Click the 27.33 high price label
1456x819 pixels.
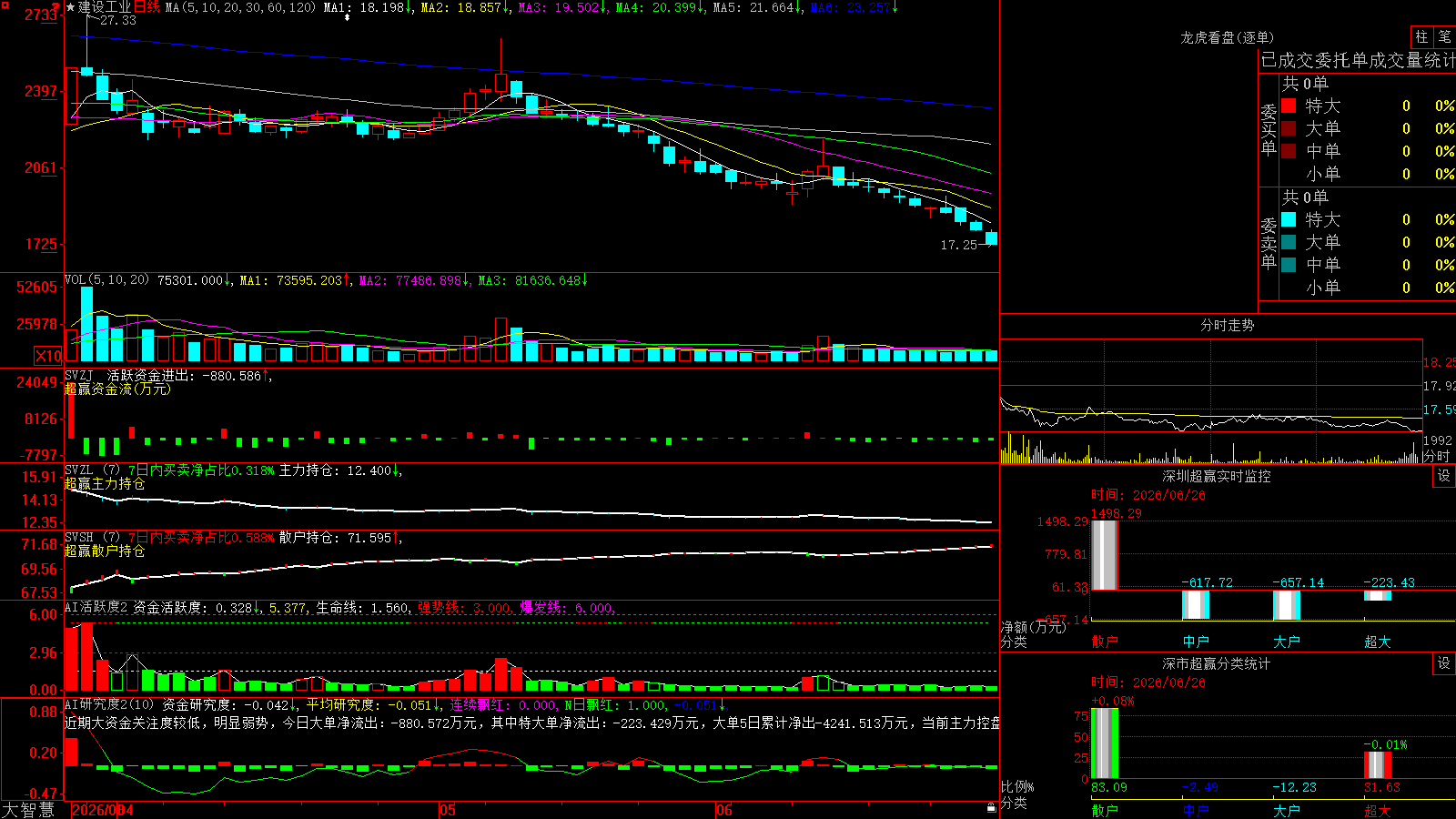[117, 20]
